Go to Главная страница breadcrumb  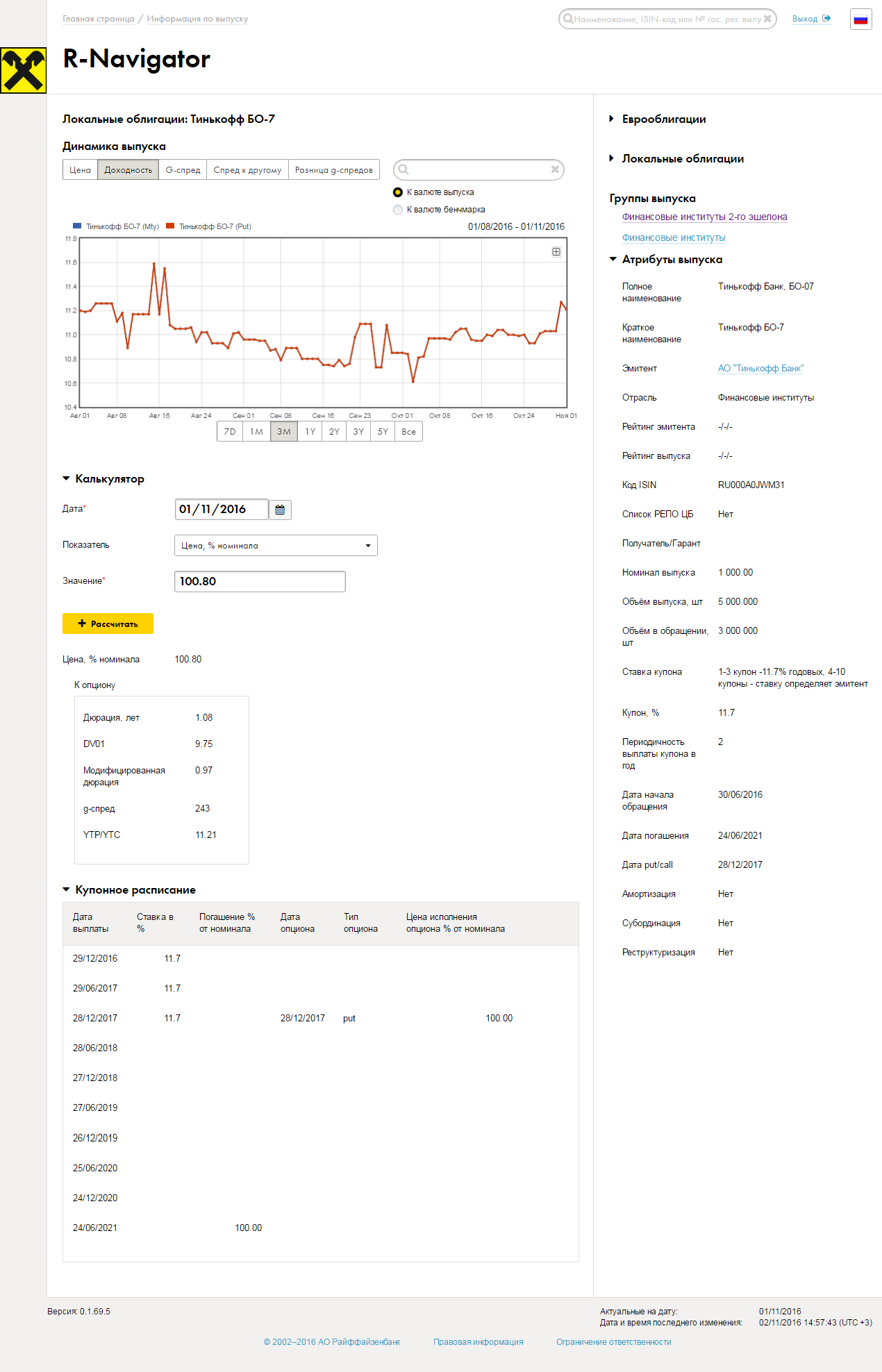click(x=99, y=19)
